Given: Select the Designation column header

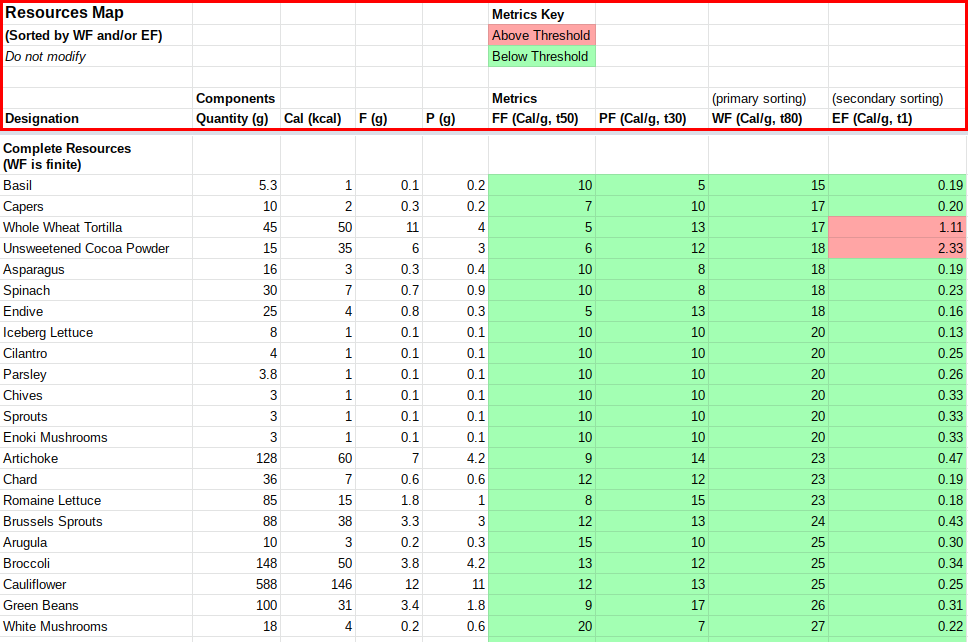Looking at the screenshot, I should point(42,119).
